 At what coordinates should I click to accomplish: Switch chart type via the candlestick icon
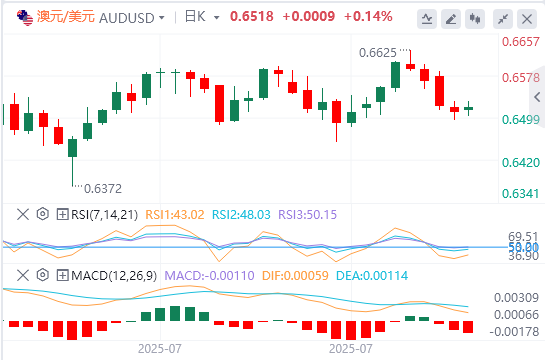click(x=475, y=18)
